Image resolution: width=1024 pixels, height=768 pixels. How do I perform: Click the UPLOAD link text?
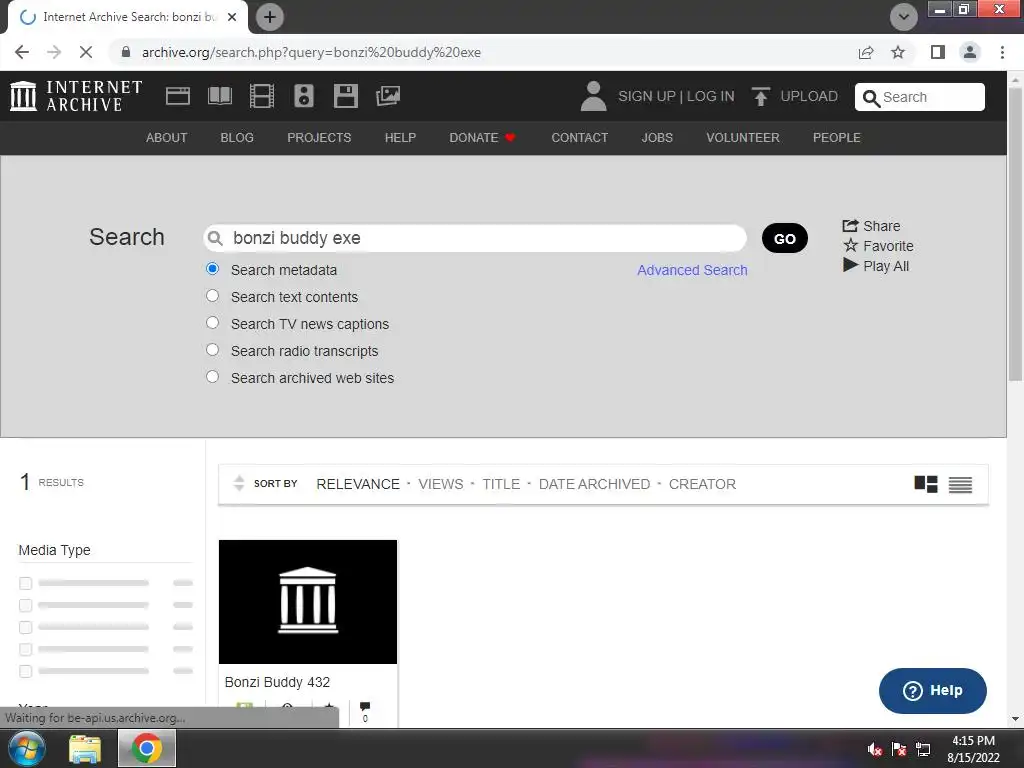point(809,97)
